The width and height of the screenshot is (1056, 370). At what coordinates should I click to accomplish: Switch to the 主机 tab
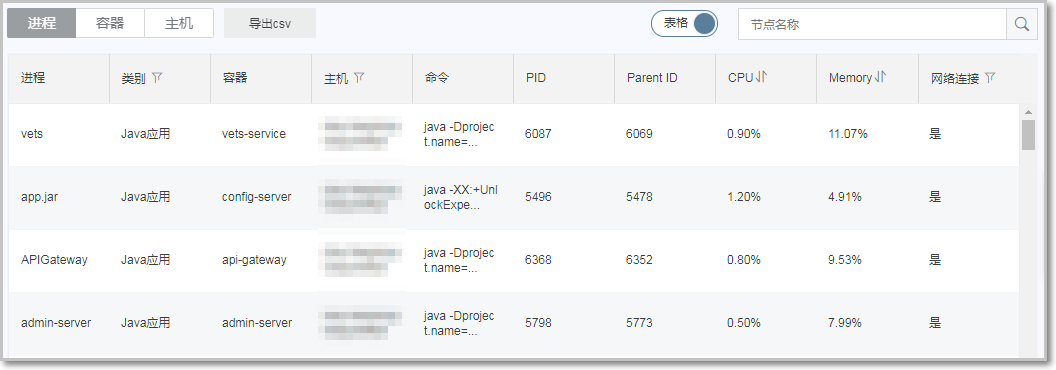click(x=178, y=24)
